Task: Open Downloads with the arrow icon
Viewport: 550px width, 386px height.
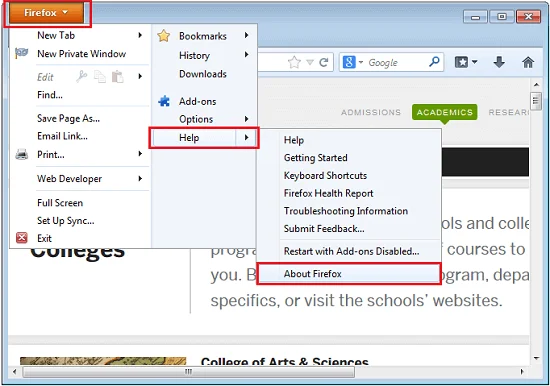Action: click(x=499, y=62)
